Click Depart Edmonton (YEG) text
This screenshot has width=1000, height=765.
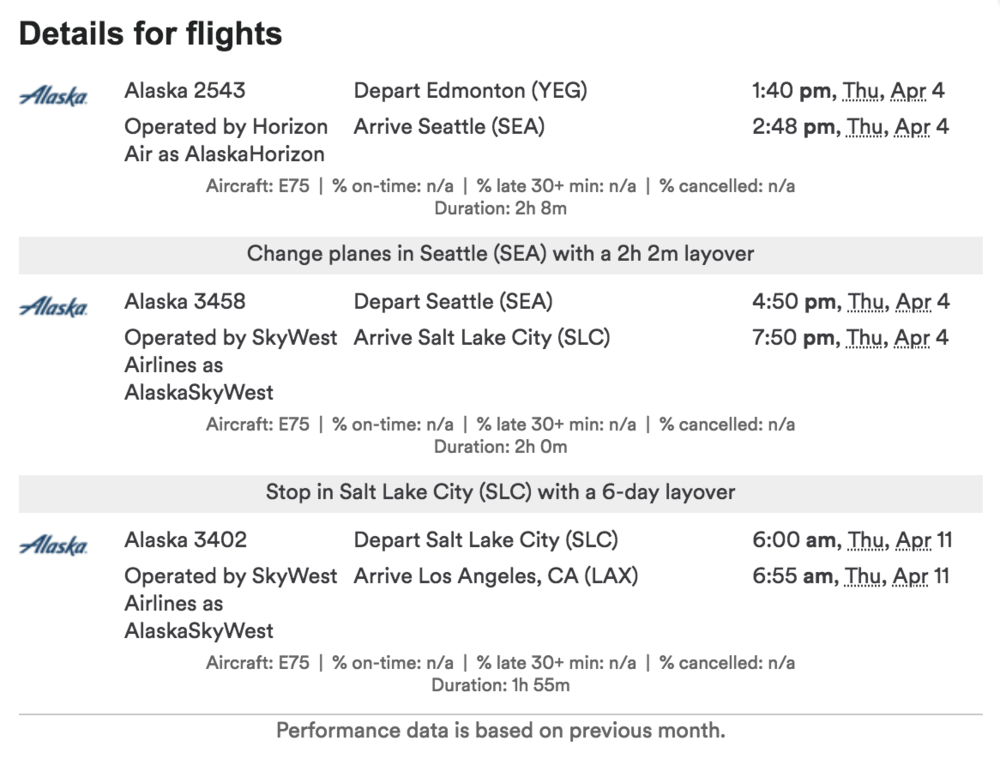(x=470, y=91)
